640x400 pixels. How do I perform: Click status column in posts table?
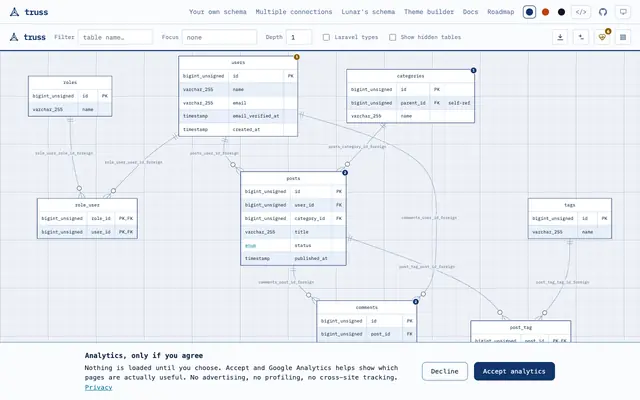(303, 245)
